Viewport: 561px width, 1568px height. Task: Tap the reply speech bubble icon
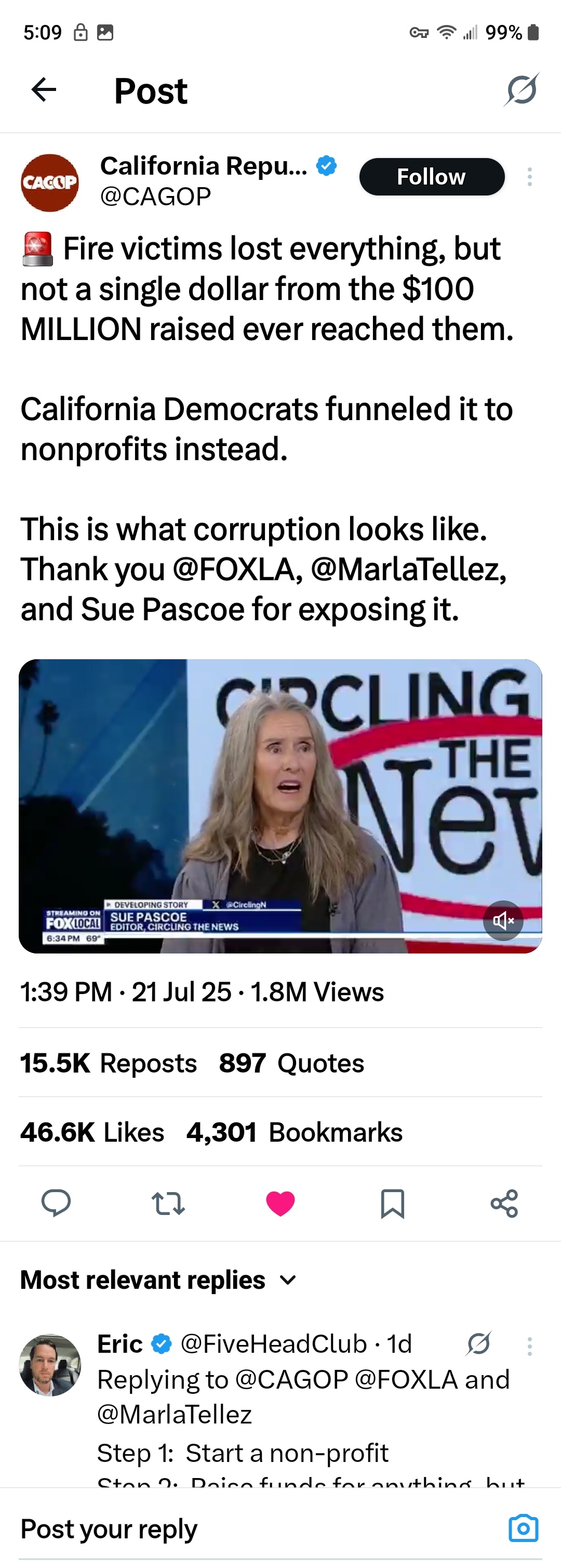tap(56, 1204)
